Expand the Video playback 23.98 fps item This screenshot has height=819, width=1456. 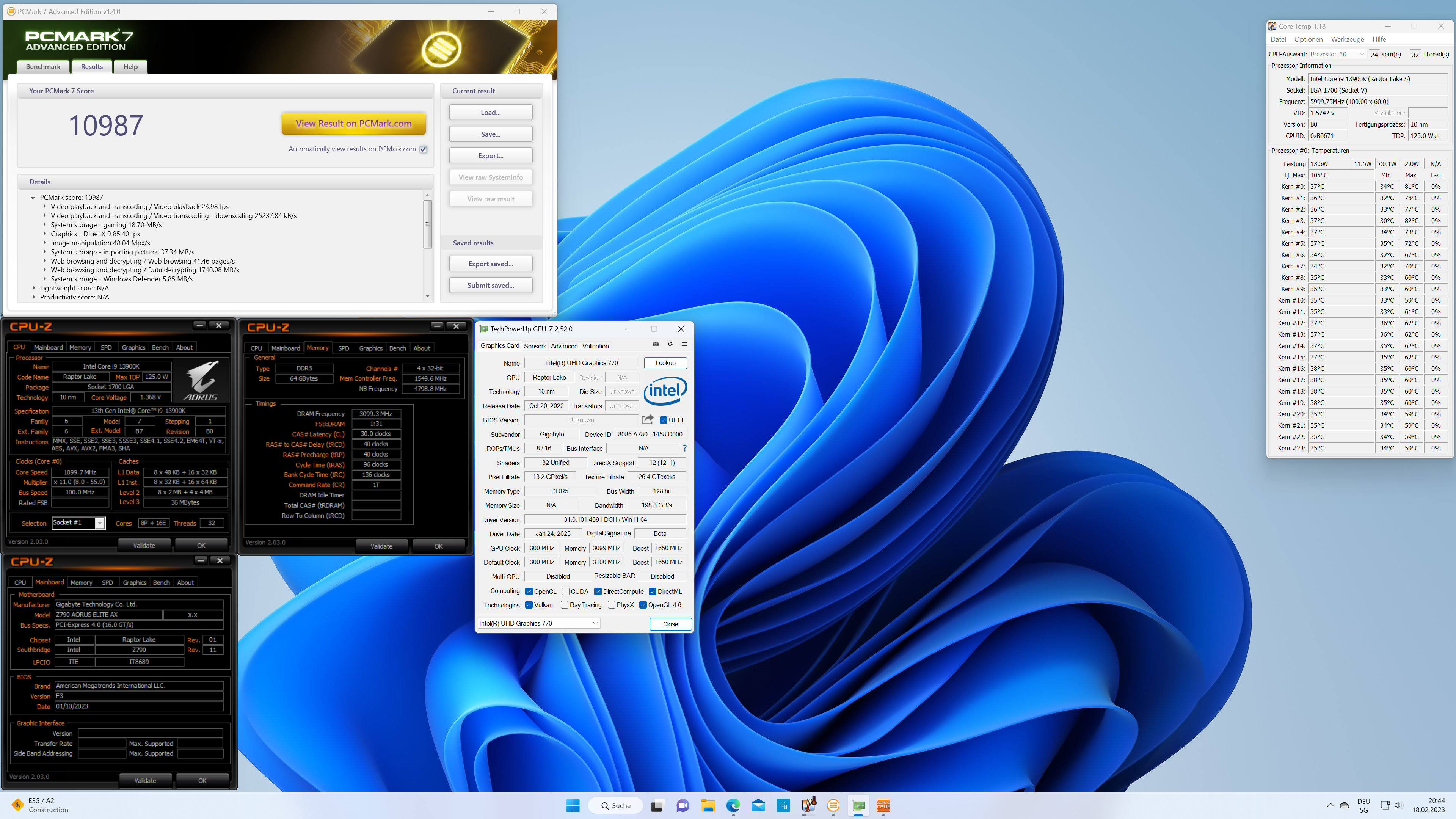(x=45, y=207)
